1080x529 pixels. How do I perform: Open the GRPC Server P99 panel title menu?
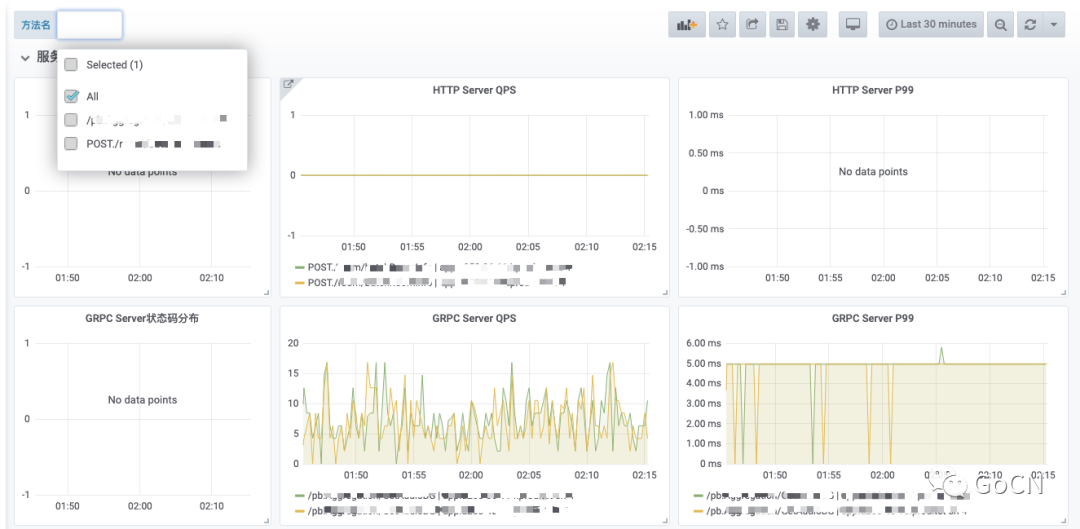point(872,318)
